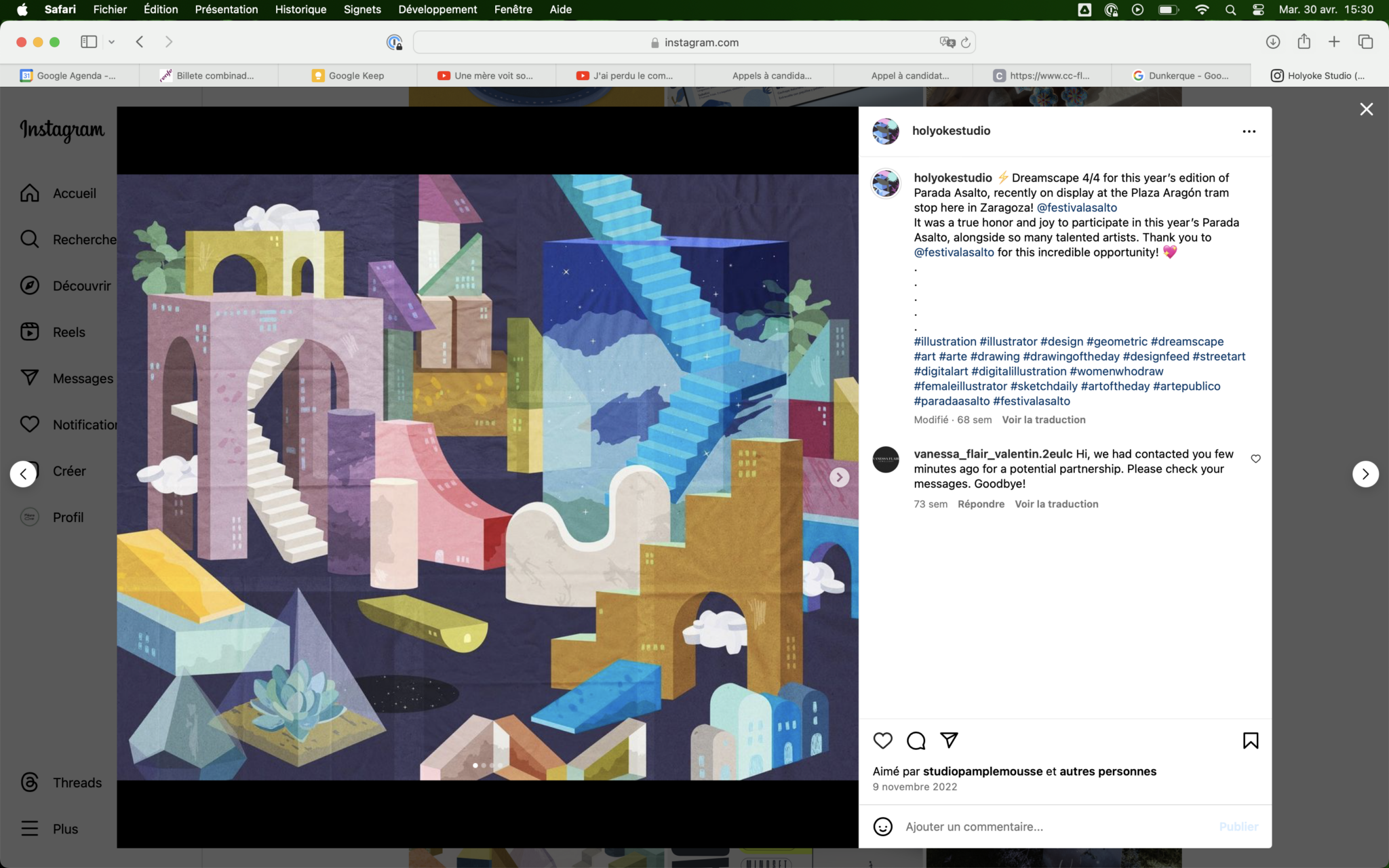Save the post with bookmark icon

click(1250, 741)
